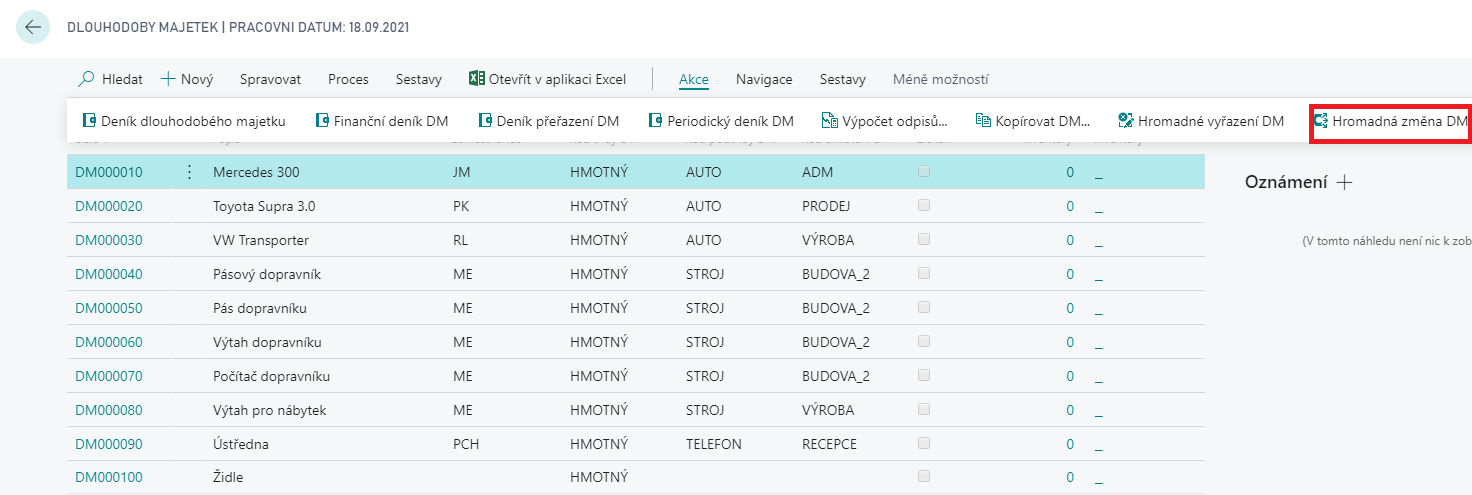Click Hledat to search the list
Image resolution: width=1472 pixels, height=495 pixels.
click(x=111, y=79)
